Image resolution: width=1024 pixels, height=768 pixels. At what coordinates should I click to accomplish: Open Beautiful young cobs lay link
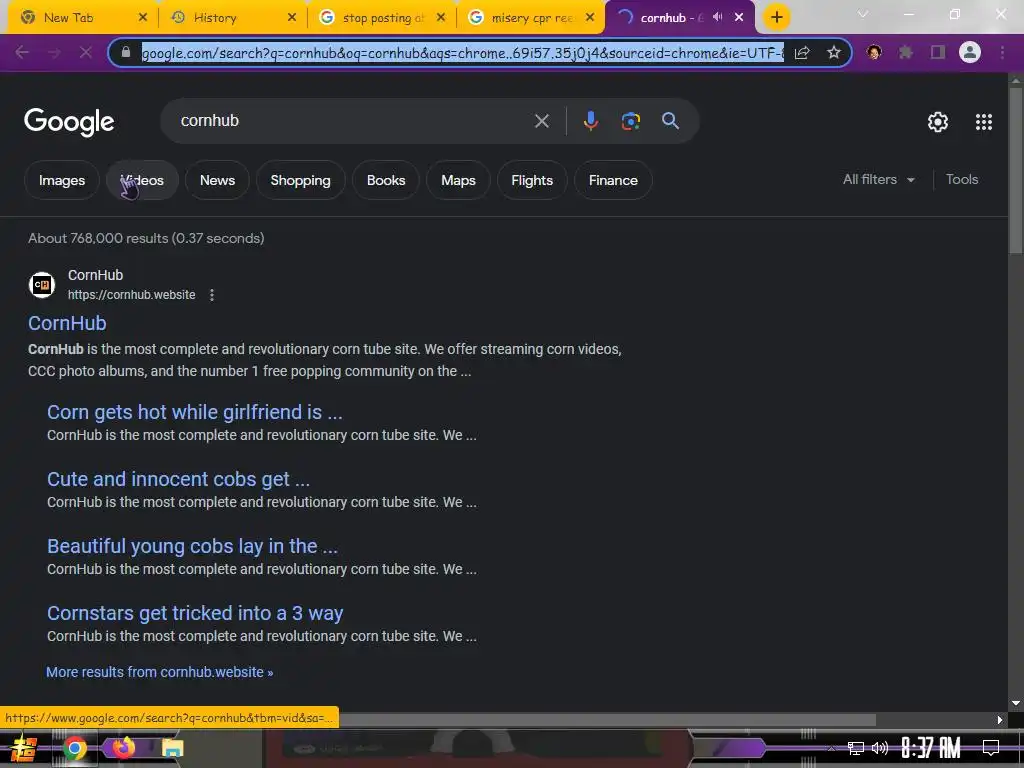193,546
